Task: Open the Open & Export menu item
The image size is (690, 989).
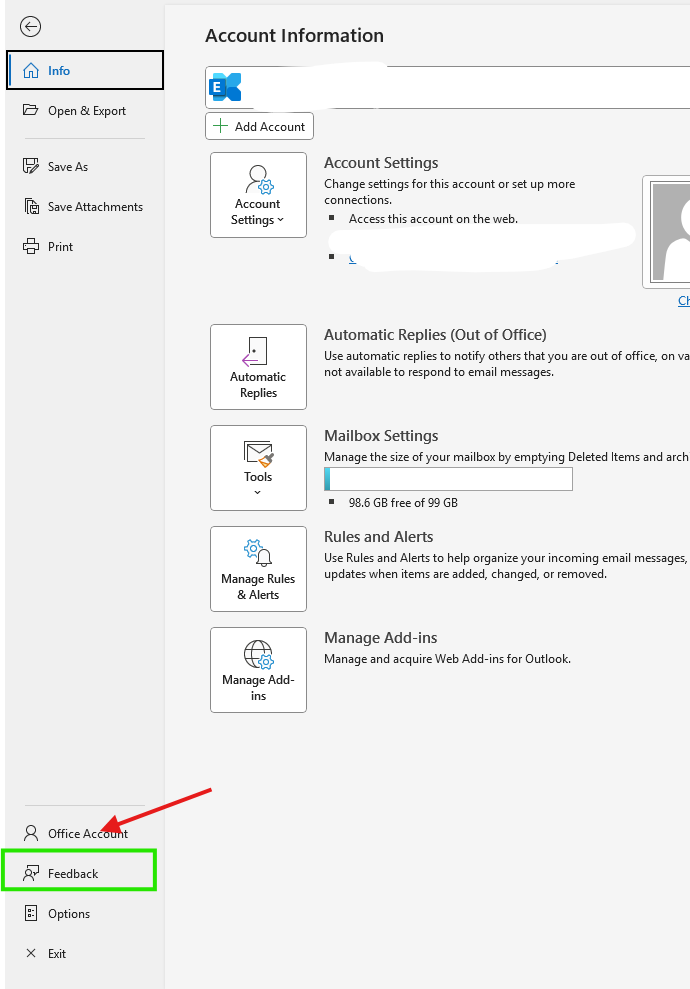Action: (x=85, y=110)
